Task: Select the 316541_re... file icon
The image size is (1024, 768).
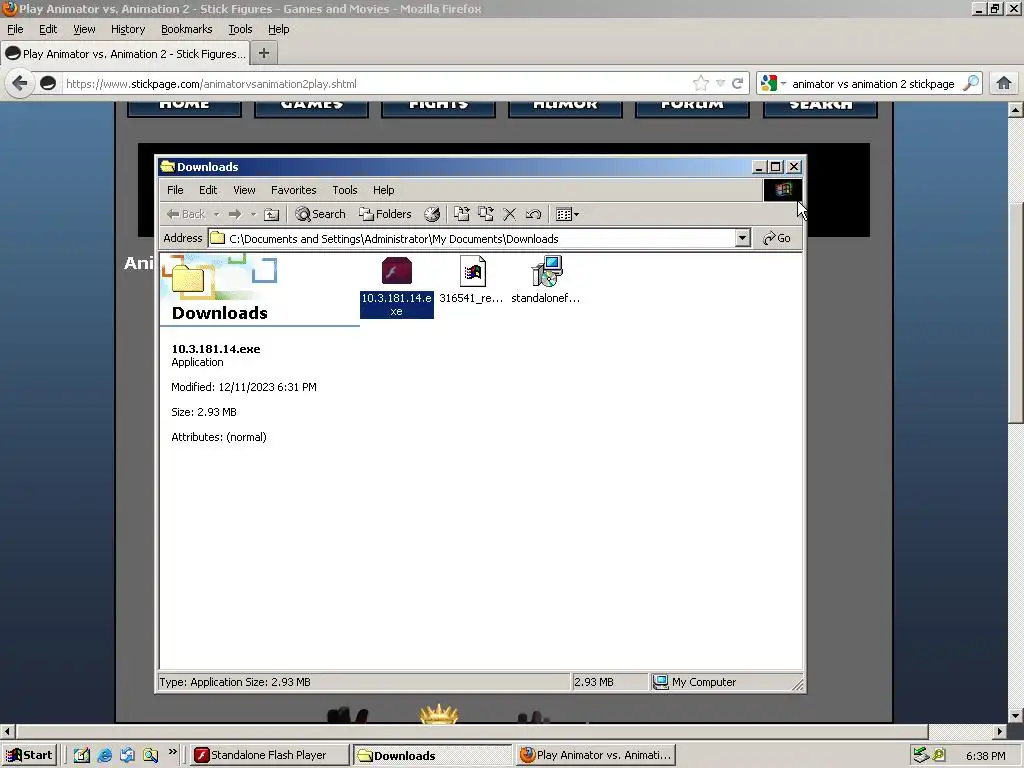Action: coord(472,272)
